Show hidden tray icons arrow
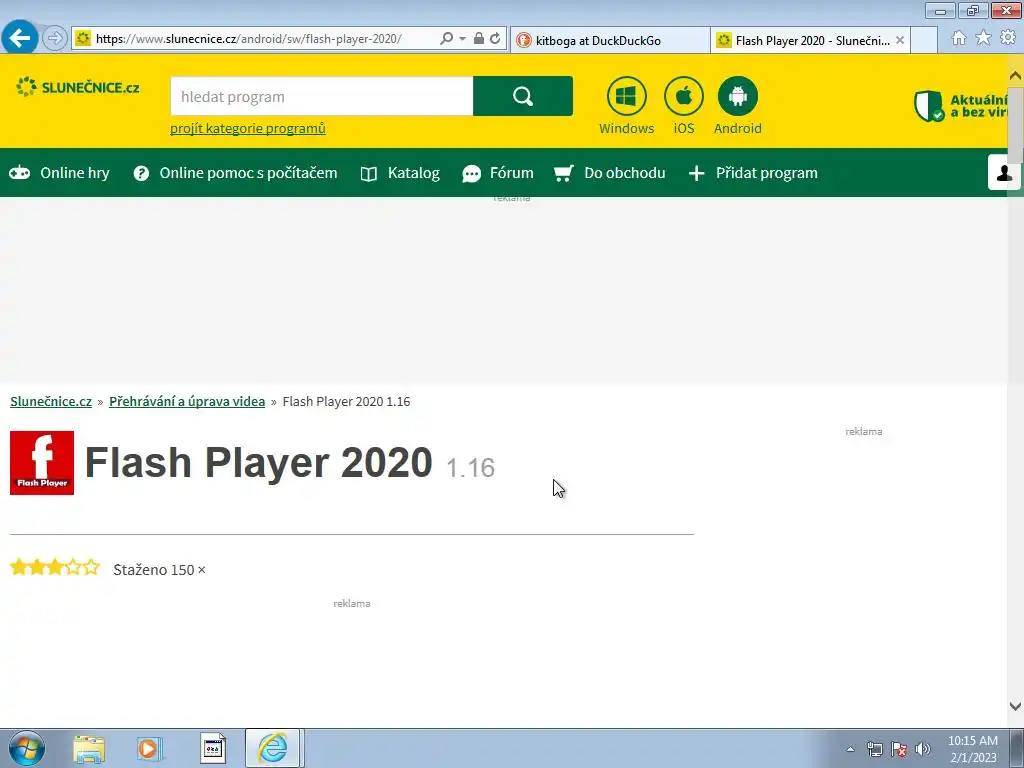 (x=850, y=749)
